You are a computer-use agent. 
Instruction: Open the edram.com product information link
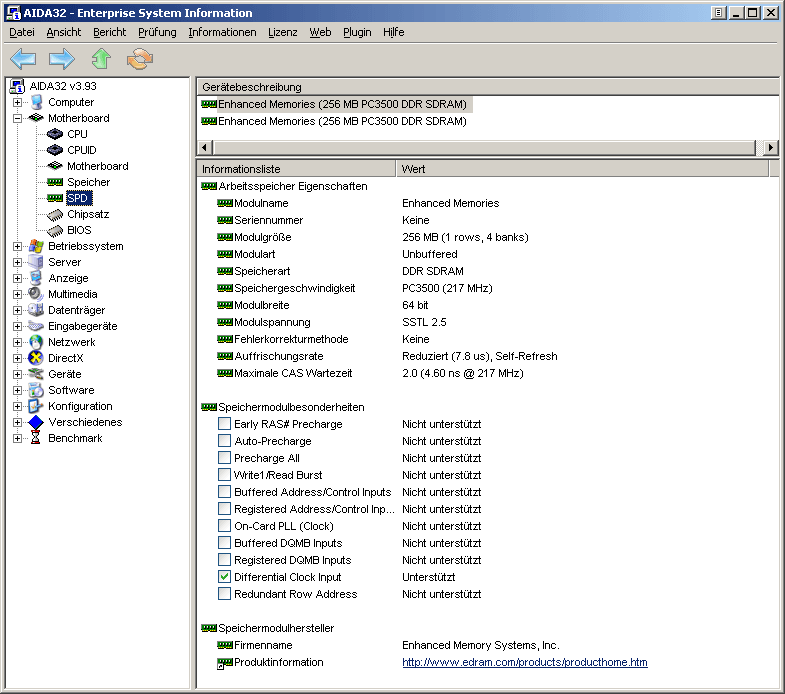click(x=525, y=662)
